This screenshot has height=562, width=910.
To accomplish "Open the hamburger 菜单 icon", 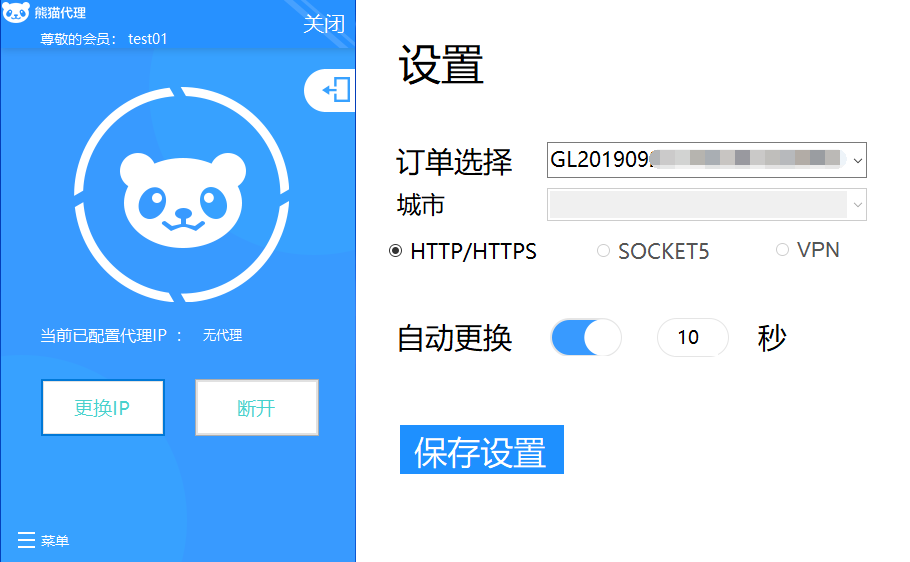I will coord(26,540).
